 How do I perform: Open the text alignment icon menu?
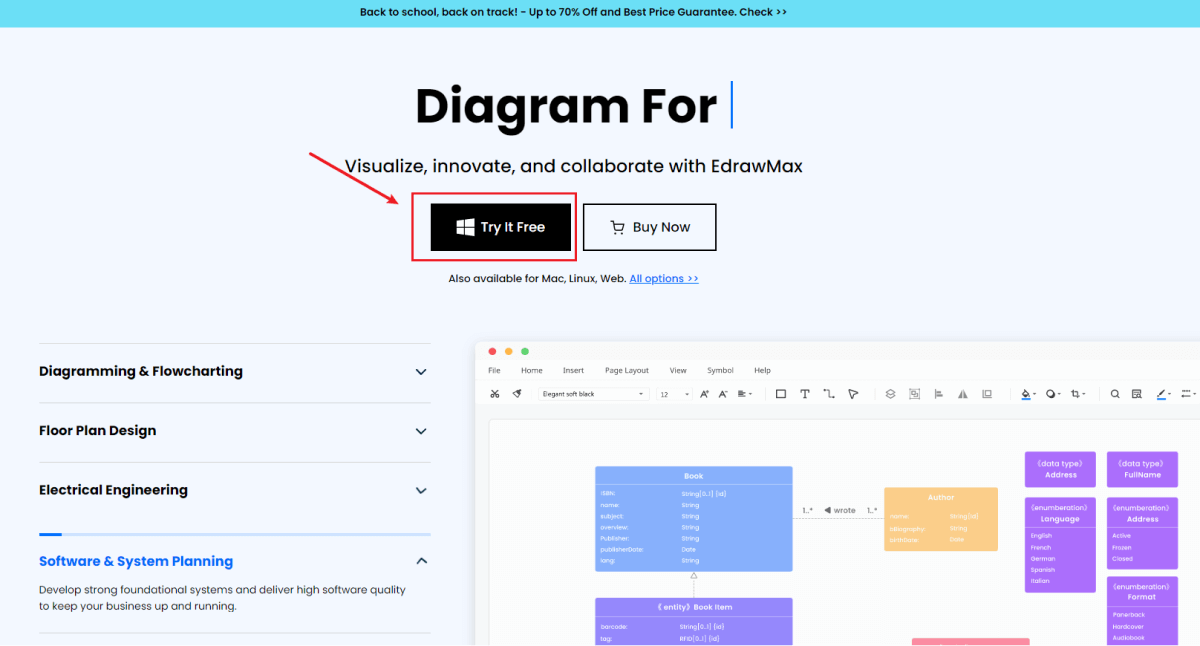coord(745,394)
